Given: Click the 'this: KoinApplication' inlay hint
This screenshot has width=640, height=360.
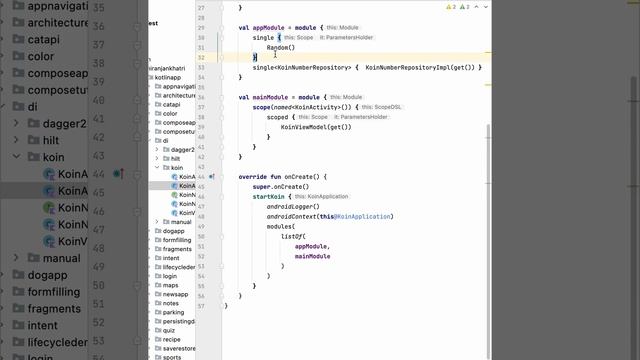Looking at the screenshot, I should pyautogui.click(x=321, y=196).
